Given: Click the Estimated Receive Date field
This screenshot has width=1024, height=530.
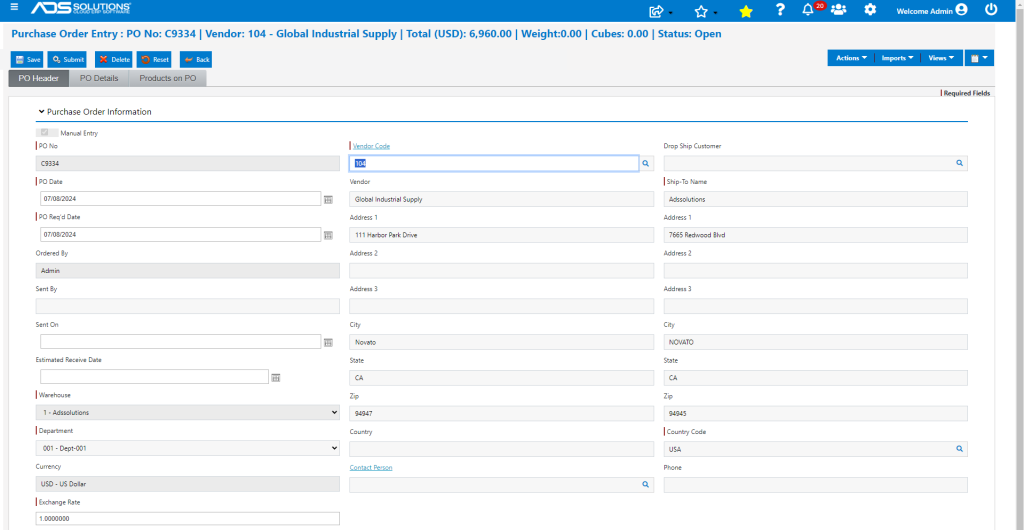Looking at the screenshot, I should point(154,377).
